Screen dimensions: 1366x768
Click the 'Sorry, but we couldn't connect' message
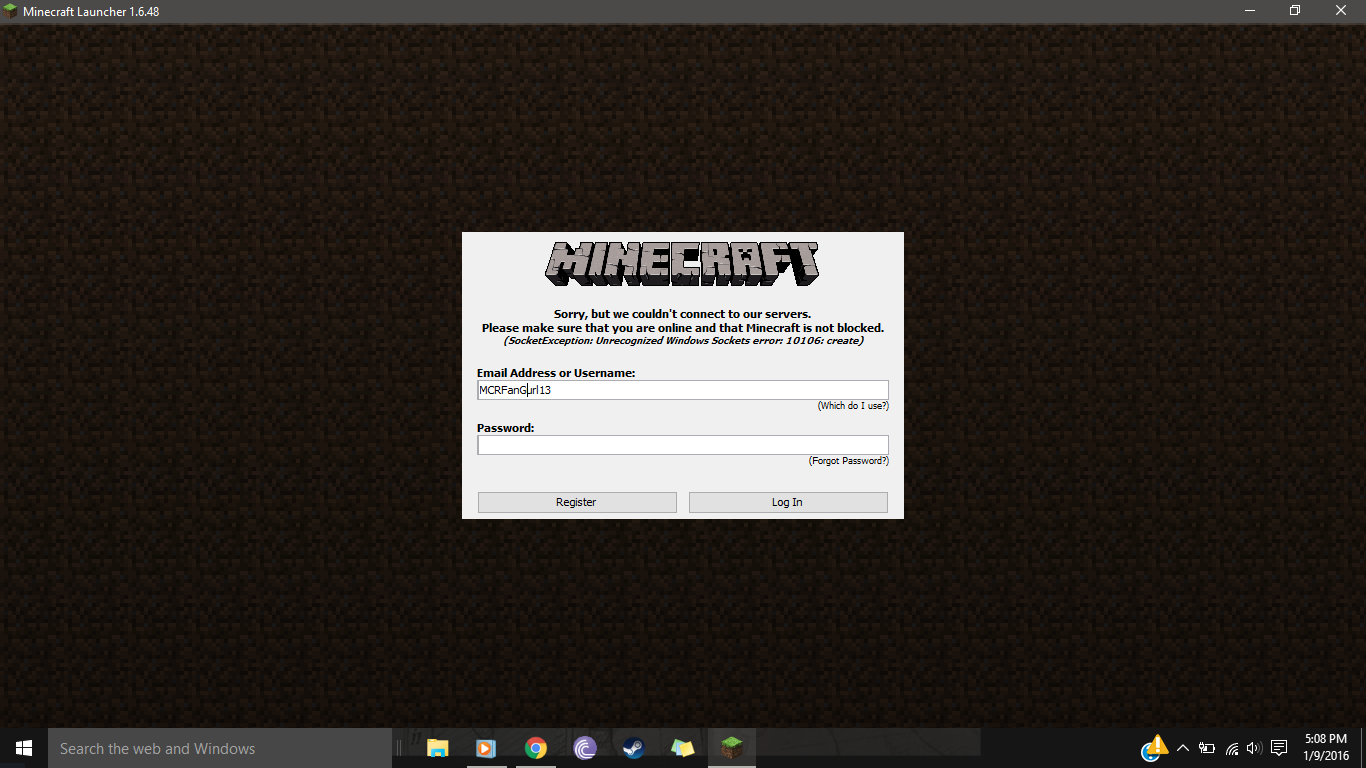682,314
